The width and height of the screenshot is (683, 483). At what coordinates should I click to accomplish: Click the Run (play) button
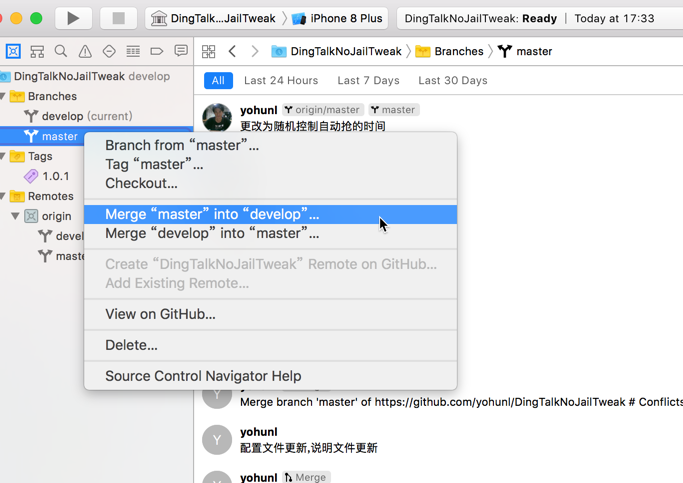(73, 18)
